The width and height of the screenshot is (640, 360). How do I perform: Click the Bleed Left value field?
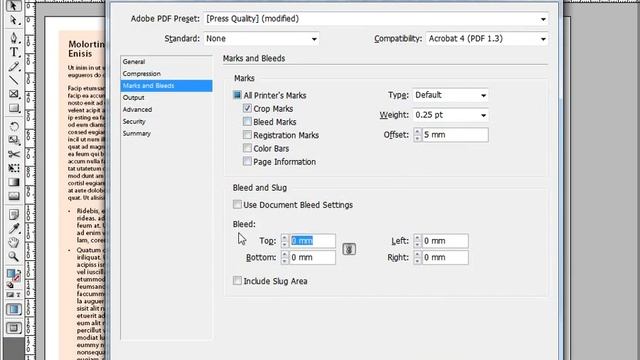pos(445,241)
